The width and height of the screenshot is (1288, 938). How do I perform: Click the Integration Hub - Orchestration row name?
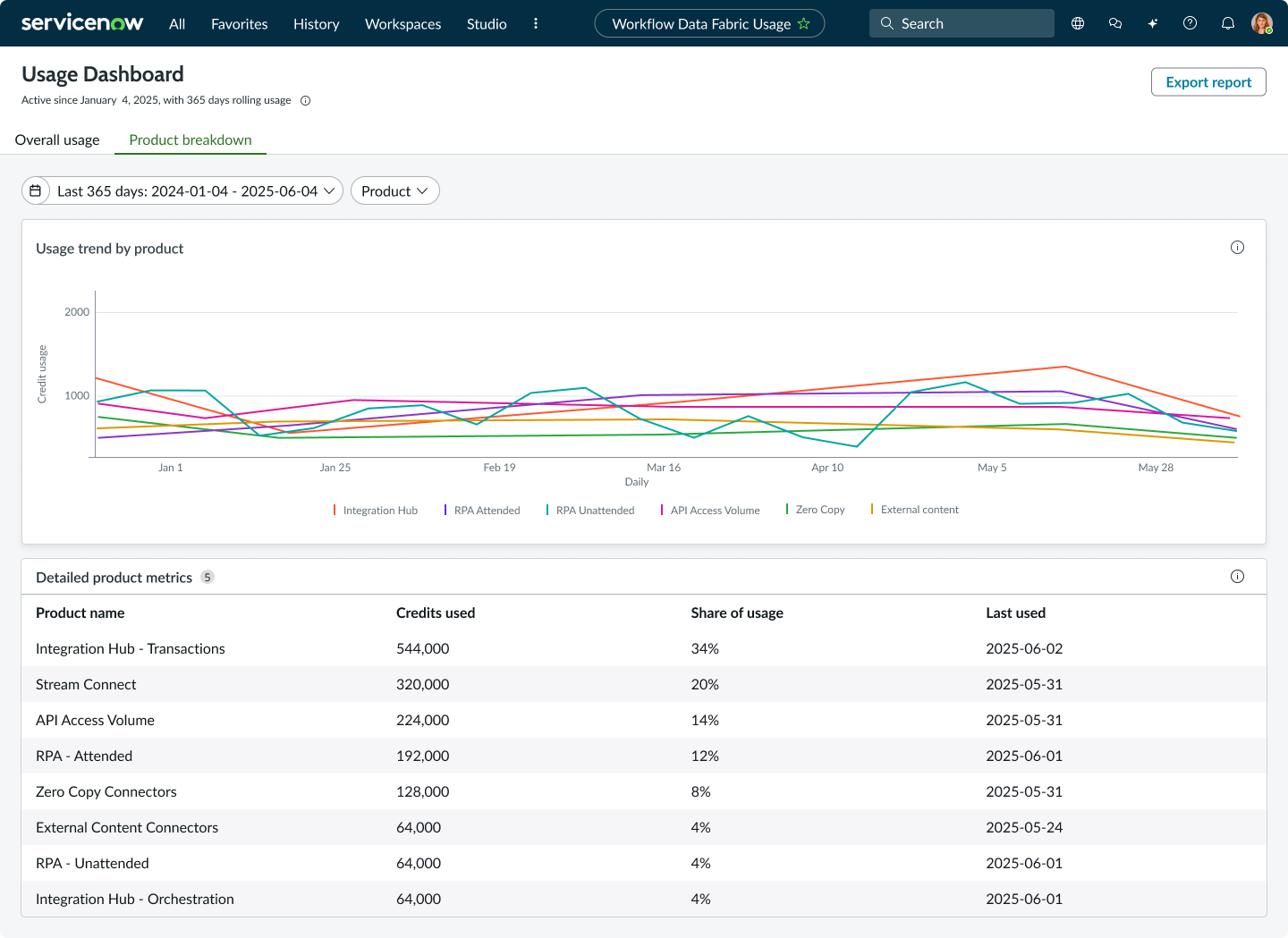tap(135, 899)
